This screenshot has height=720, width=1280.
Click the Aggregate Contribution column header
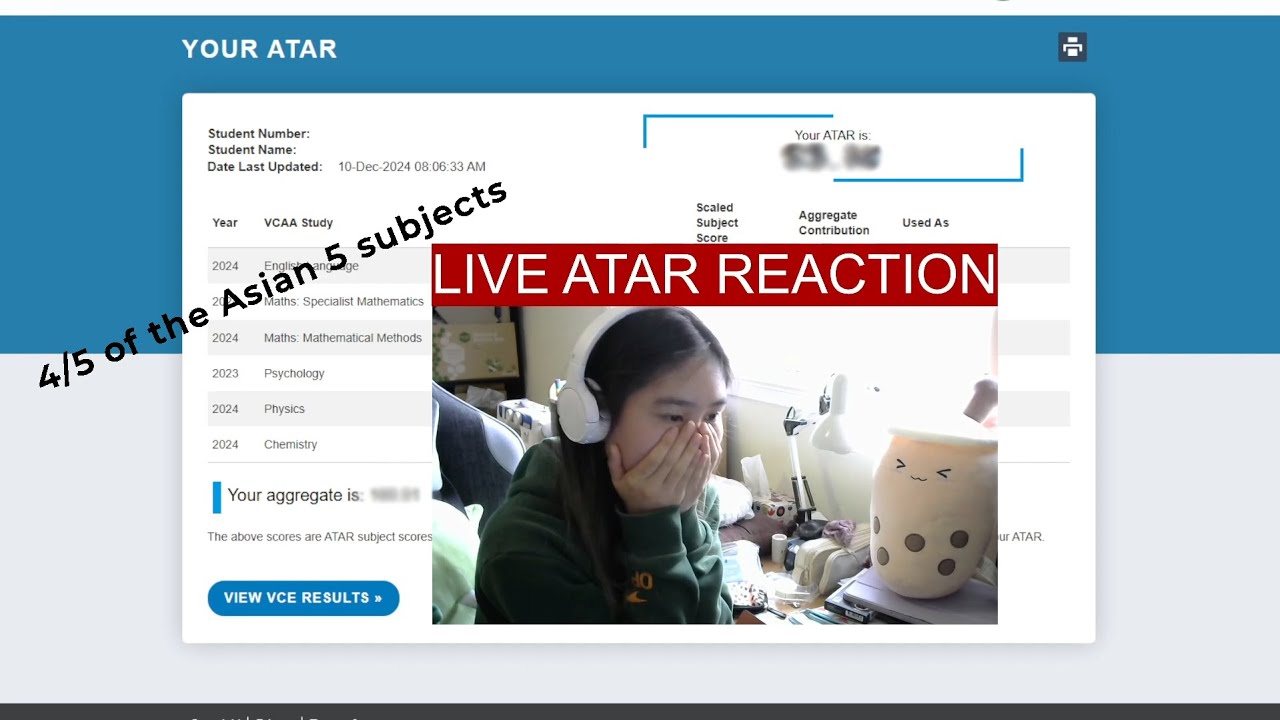[x=834, y=223]
